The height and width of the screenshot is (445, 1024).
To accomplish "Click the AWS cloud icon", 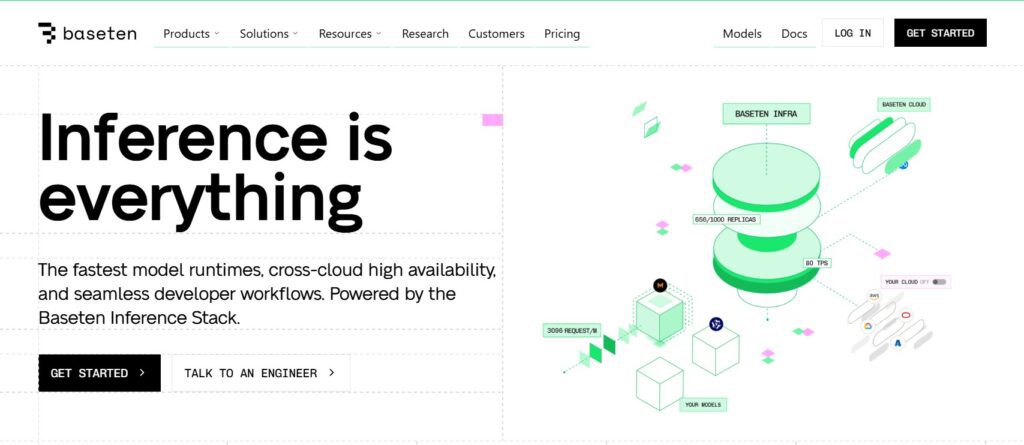I will click(874, 295).
